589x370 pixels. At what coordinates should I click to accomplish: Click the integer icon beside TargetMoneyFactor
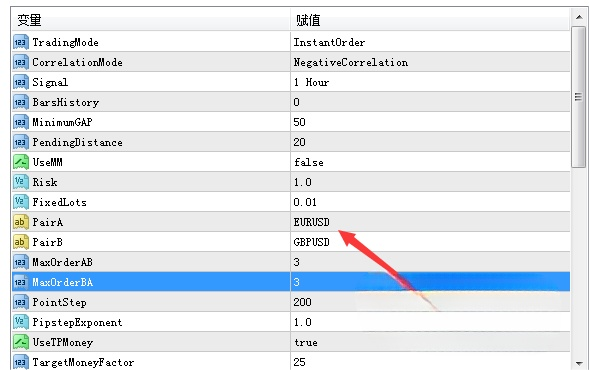click(21, 362)
